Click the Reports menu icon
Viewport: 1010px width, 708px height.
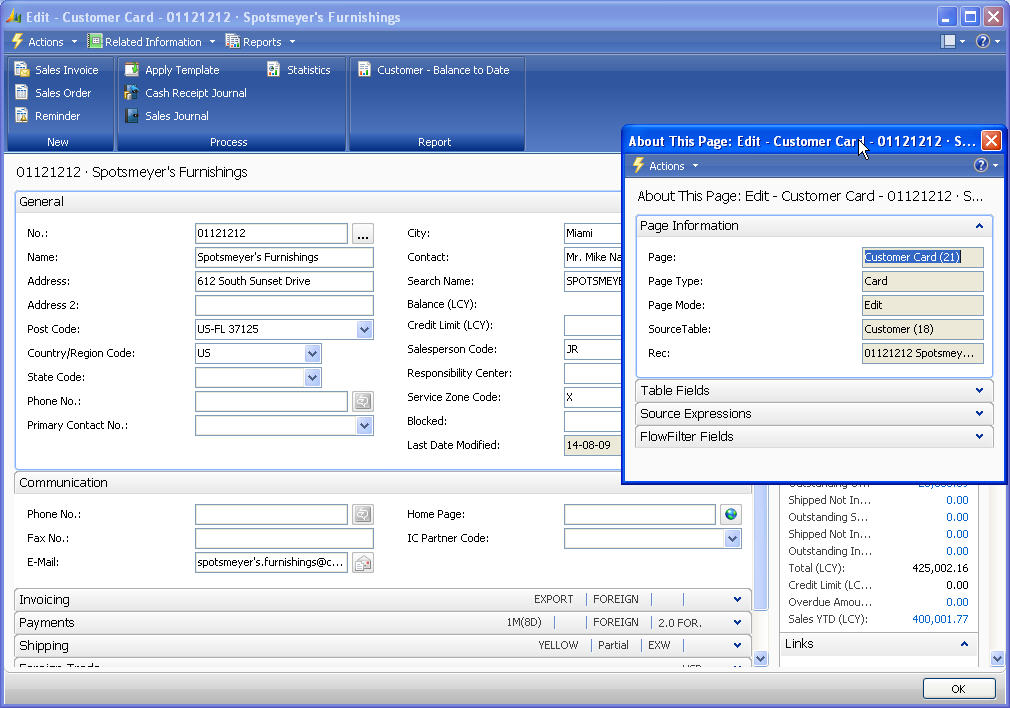coord(232,41)
